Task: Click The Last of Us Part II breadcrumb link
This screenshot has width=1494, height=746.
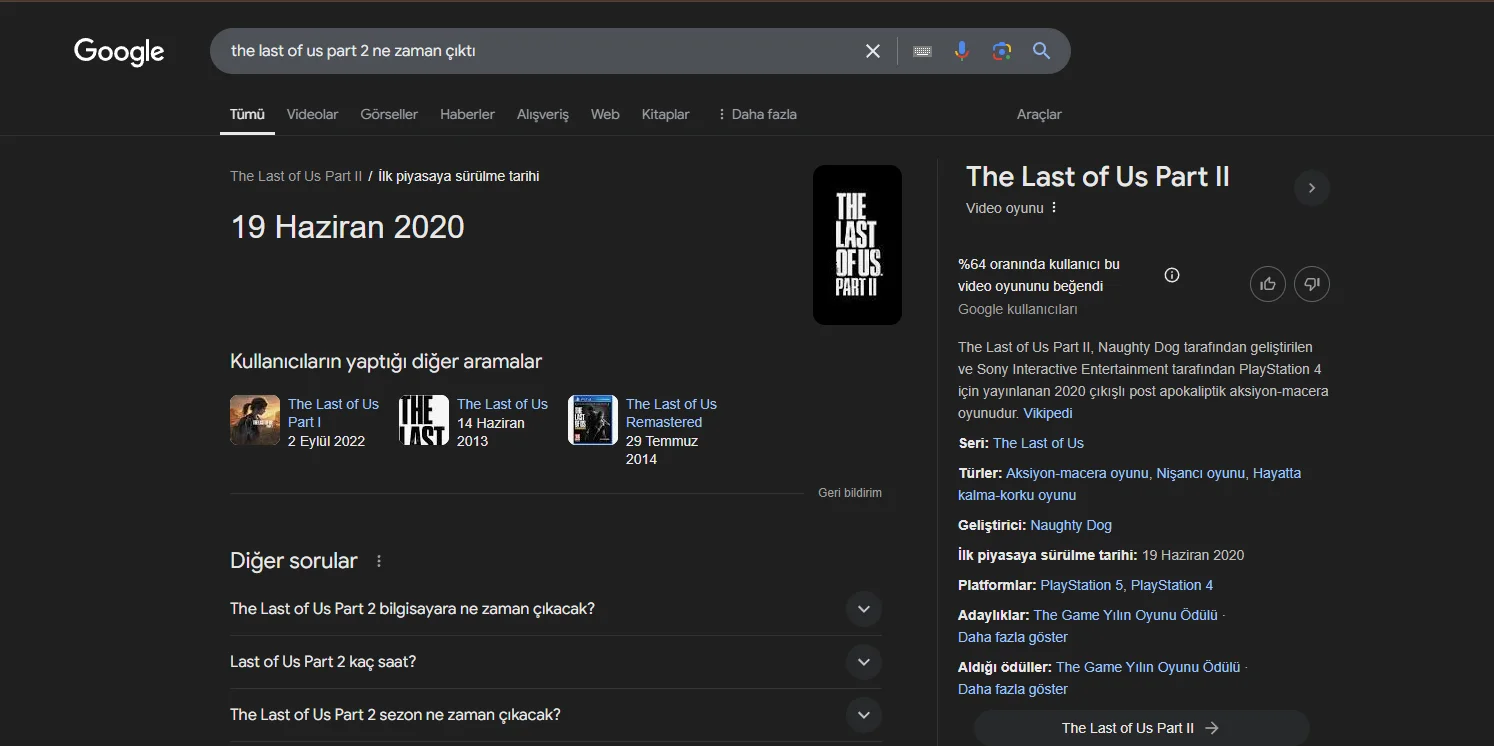Action: [x=296, y=176]
